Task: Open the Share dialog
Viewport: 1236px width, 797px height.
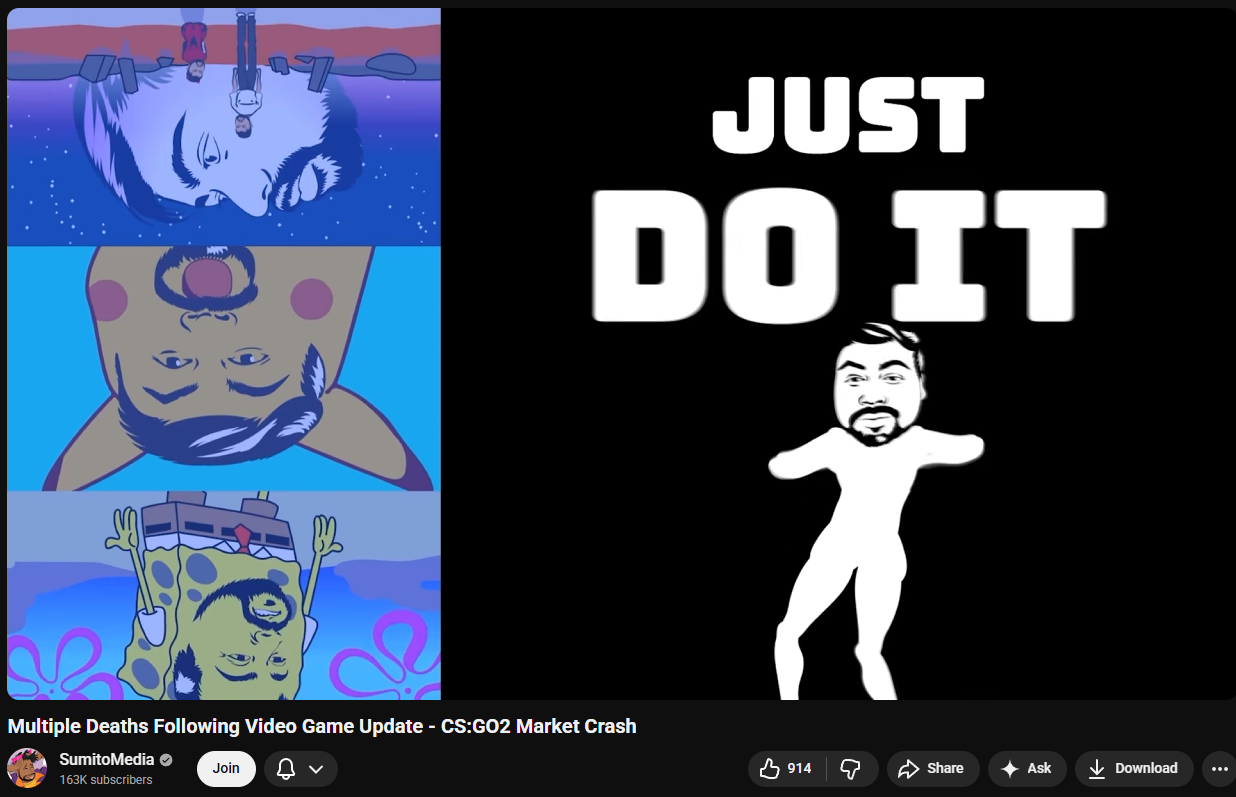Action: click(932, 768)
